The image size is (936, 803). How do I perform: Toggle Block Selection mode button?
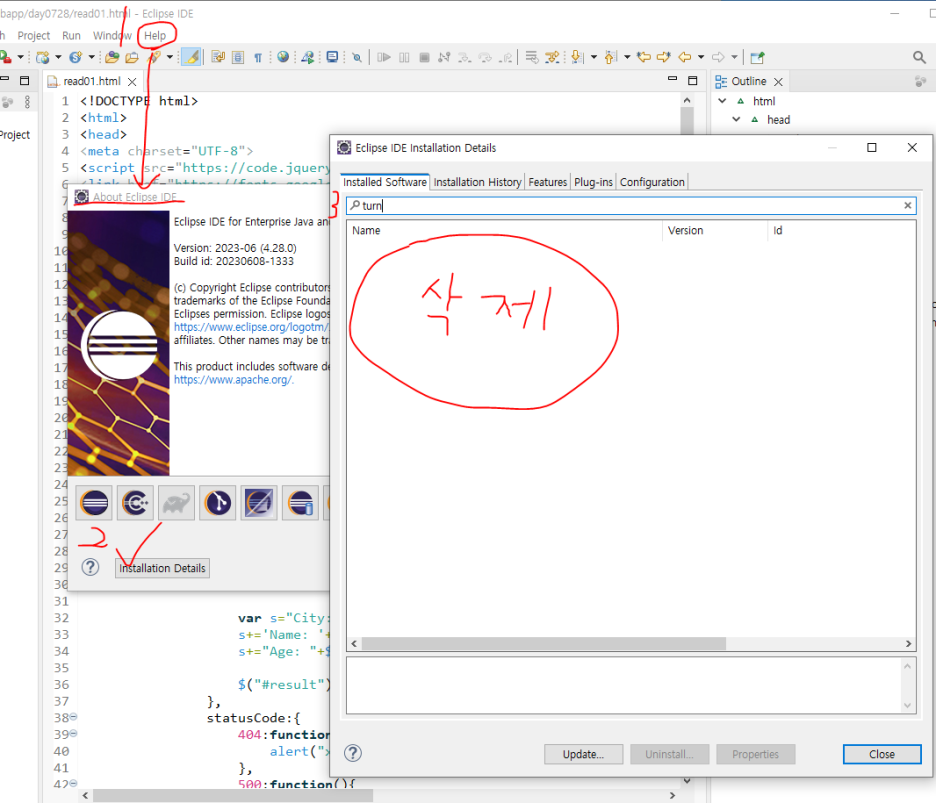(x=238, y=57)
